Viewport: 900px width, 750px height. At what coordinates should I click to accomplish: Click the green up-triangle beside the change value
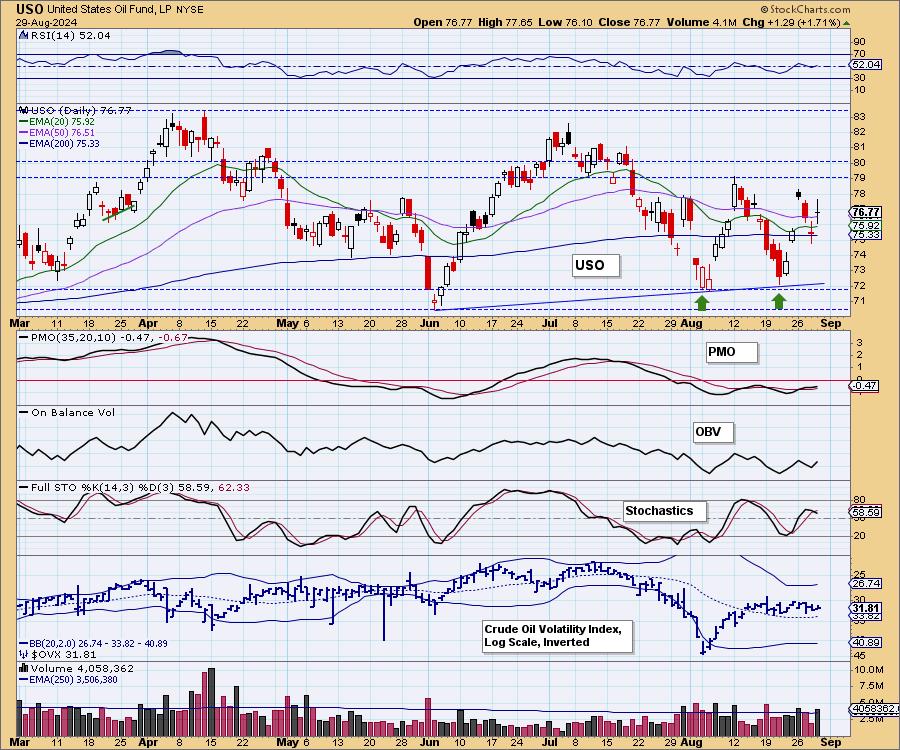pos(847,23)
